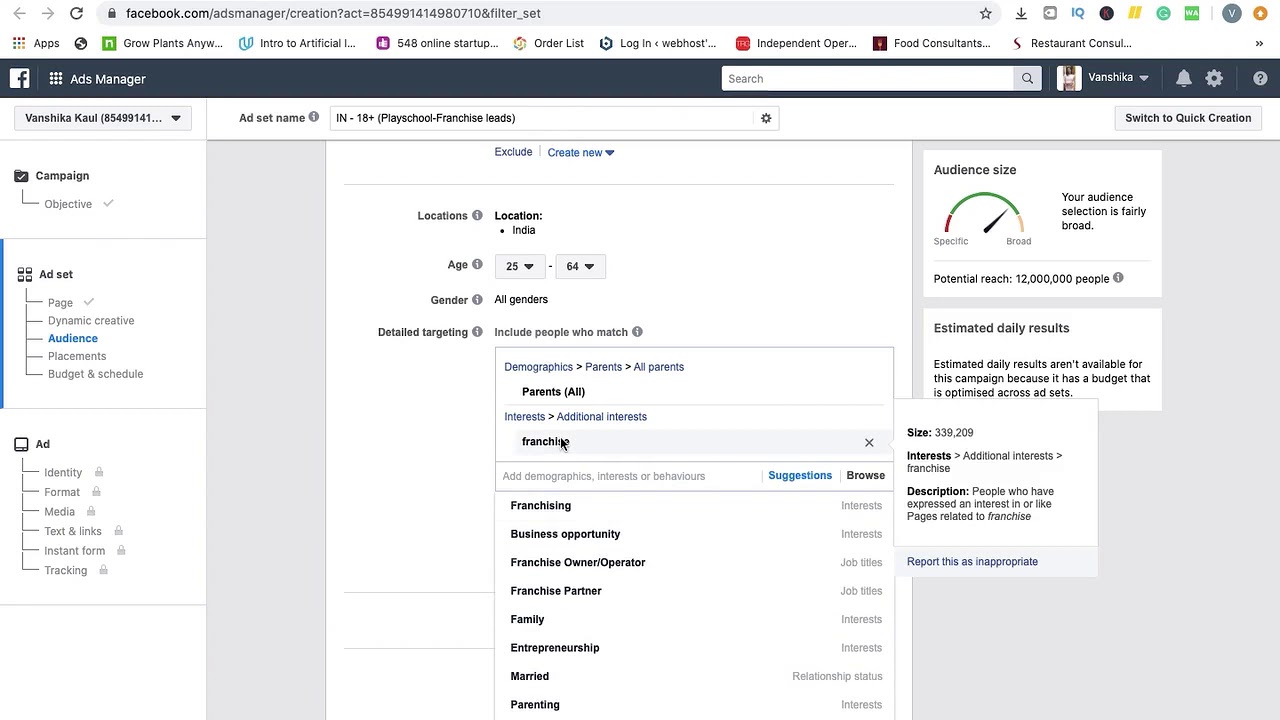Viewport: 1280px width, 720px height.
Task: Click info icon next to Gender
Action: 477,299
